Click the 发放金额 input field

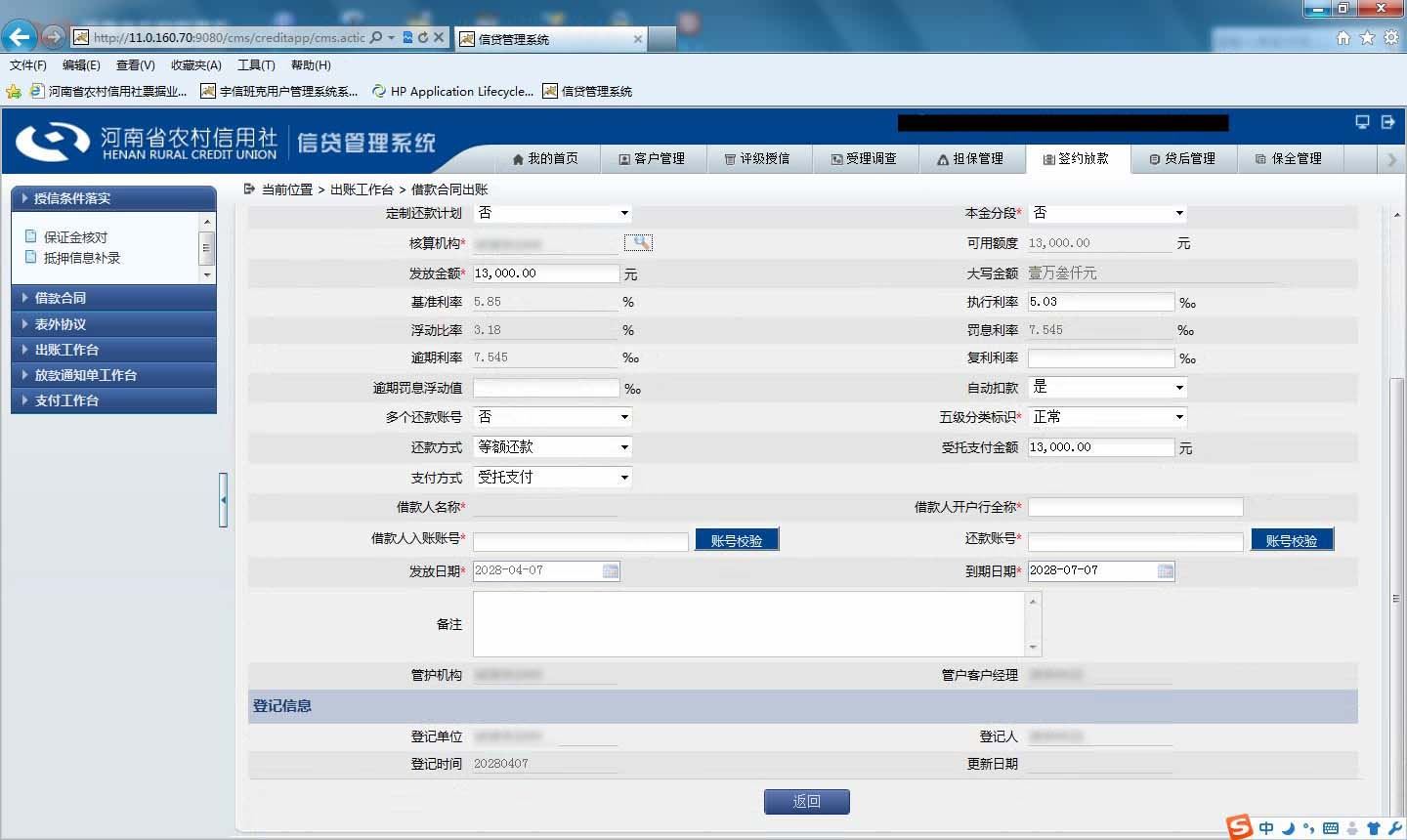click(546, 273)
